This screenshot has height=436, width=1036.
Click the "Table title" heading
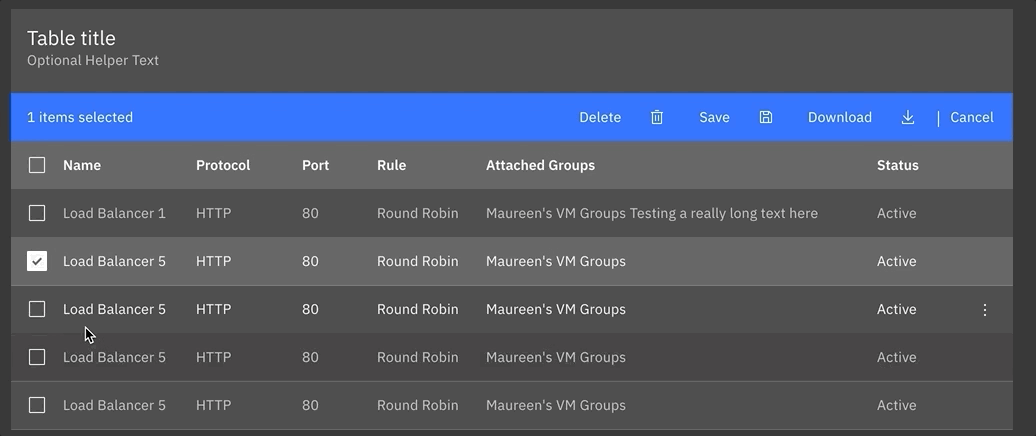point(71,38)
